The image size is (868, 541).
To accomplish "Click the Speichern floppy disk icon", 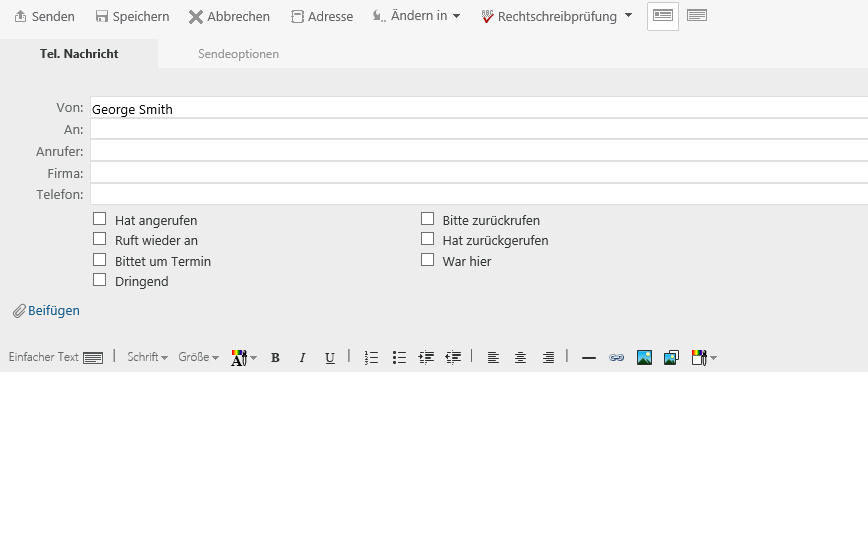I will 102,17.
